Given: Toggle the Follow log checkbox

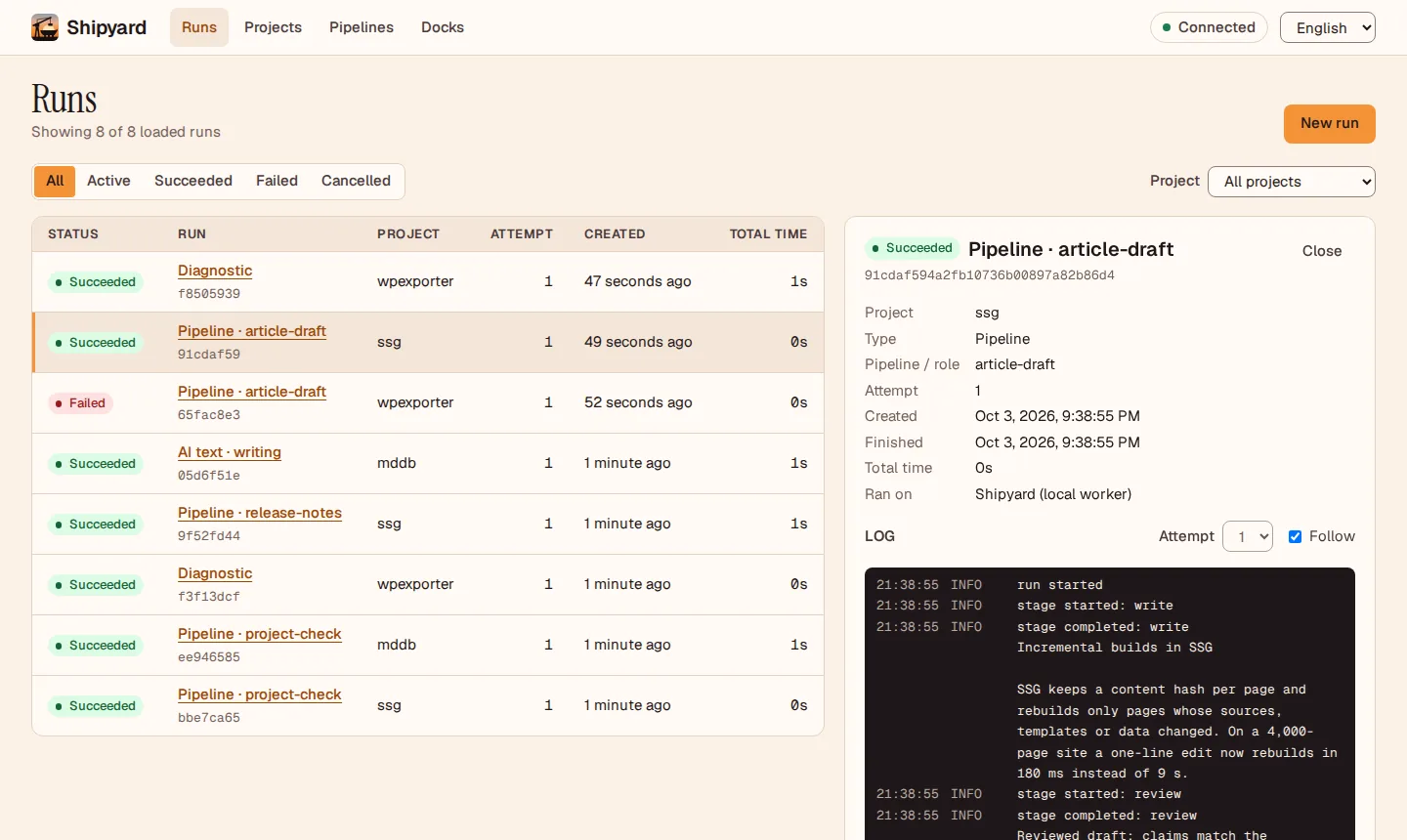Looking at the screenshot, I should click(x=1295, y=536).
